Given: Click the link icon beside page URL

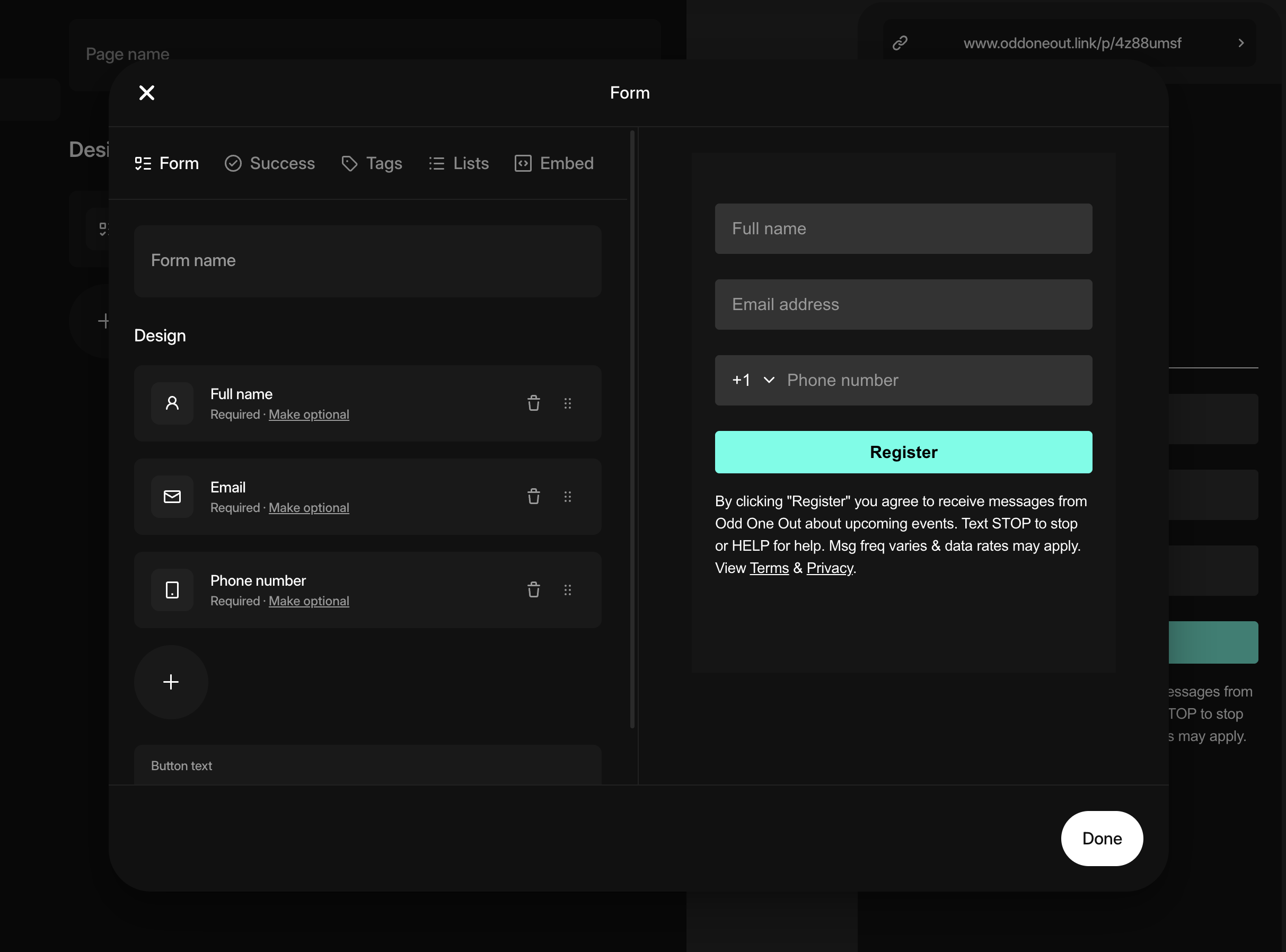Looking at the screenshot, I should point(900,43).
